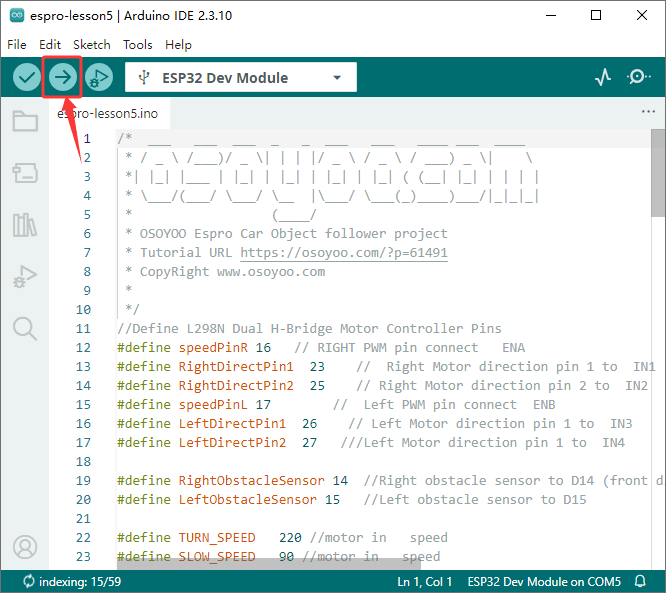Click 'LeftDirectPin2' on line 17
The image size is (666, 593).
[232, 443]
